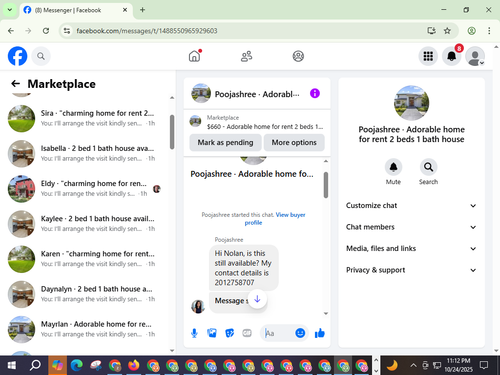Launch Microsoft Edge from taskbar
This screenshot has width=500, height=375.
coord(77,366)
